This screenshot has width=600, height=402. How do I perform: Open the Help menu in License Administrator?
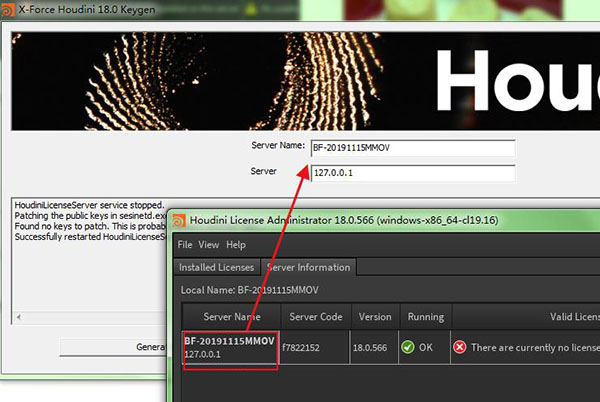click(236, 245)
